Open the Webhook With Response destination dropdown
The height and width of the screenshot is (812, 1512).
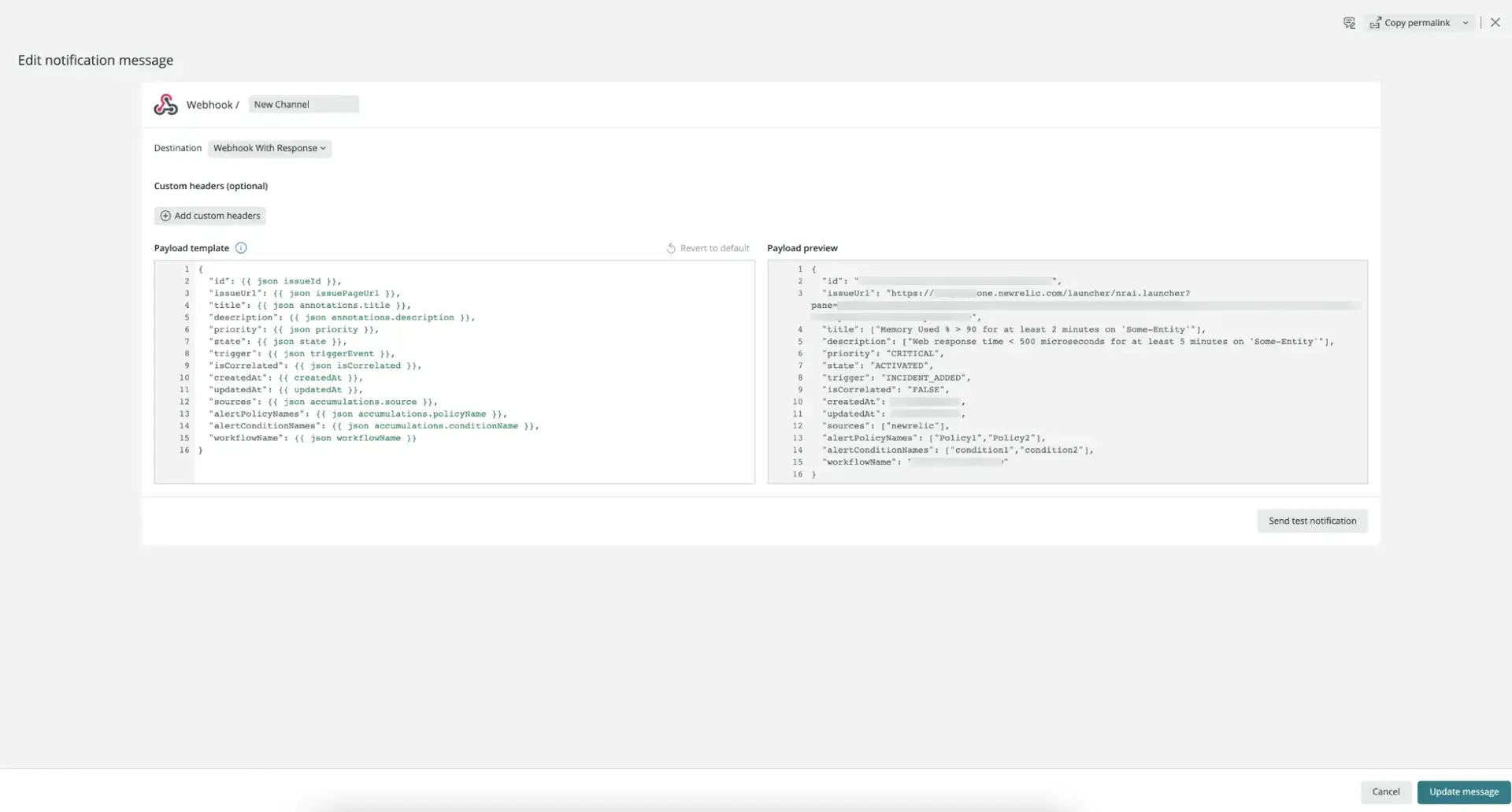(x=269, y=148)
